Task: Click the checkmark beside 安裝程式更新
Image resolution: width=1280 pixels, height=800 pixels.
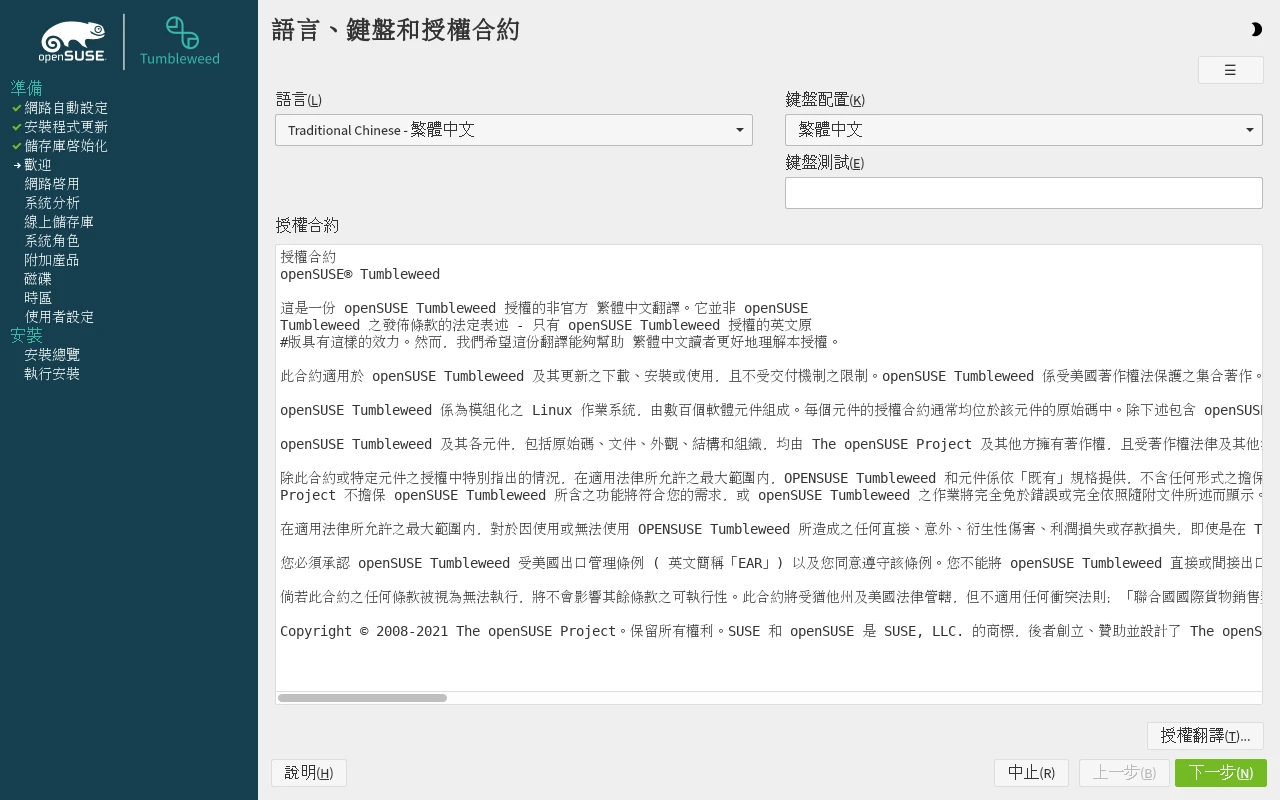Action: click(x=17, y=127)
